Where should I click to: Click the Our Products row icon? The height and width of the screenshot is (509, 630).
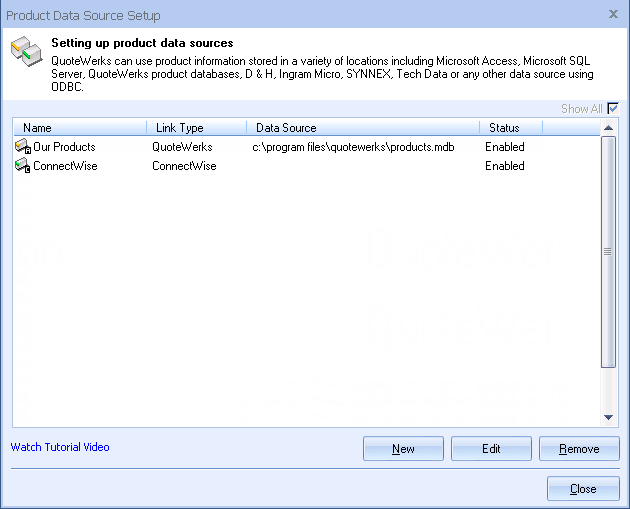23,147
